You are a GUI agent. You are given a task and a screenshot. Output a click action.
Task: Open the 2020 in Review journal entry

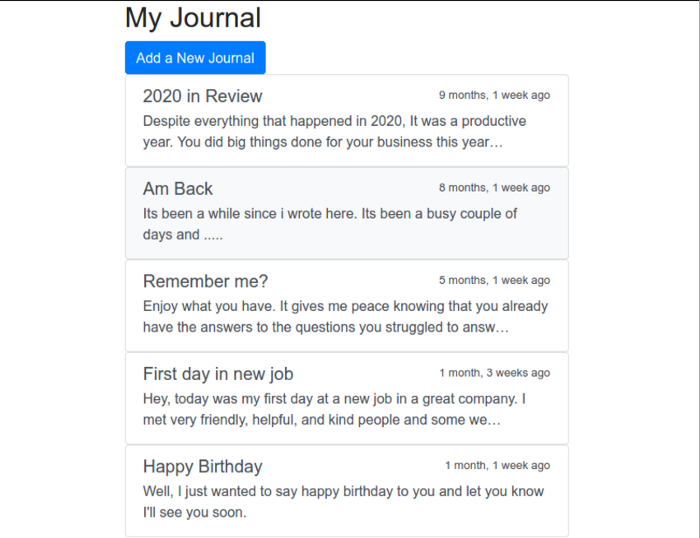coord(347,121)
